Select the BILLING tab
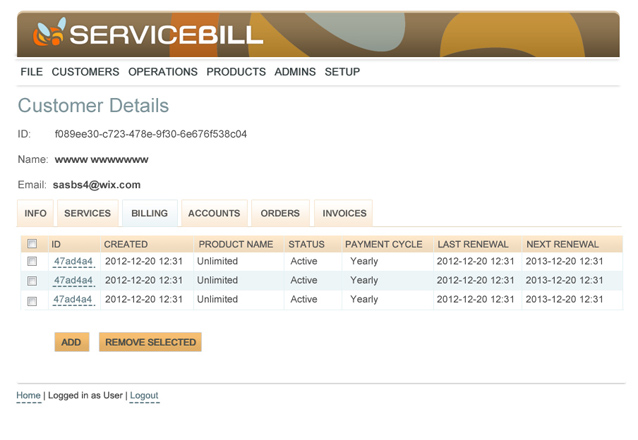 [150, 213]
